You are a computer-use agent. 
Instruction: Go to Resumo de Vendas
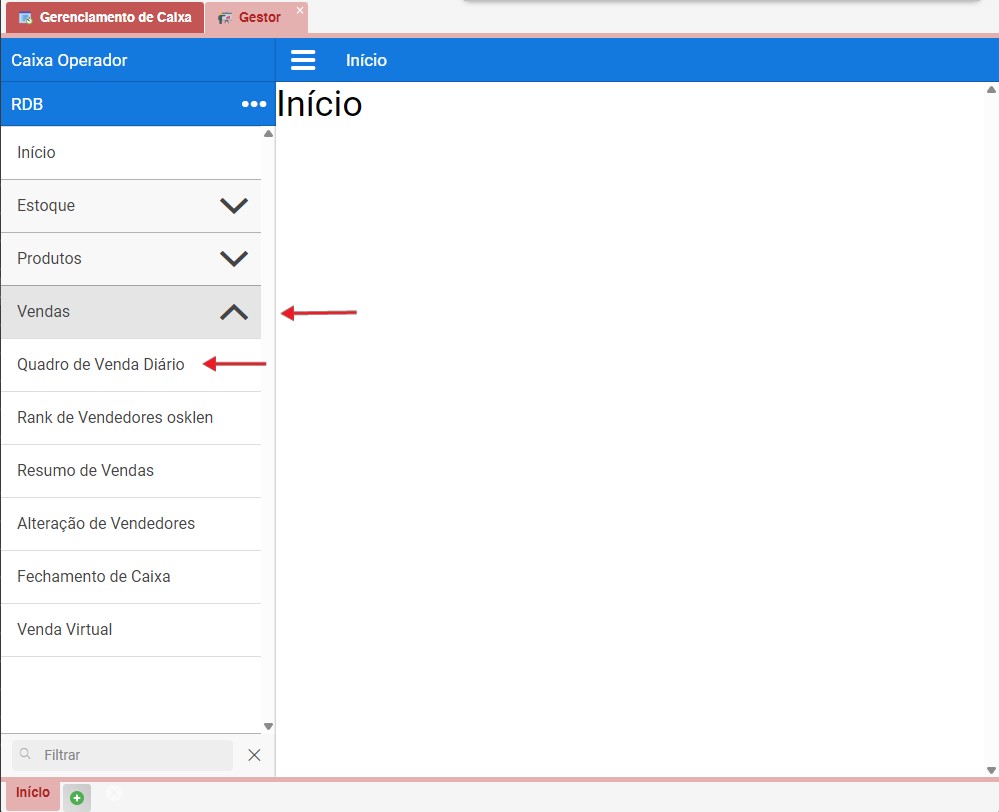(x=86, y=471)
